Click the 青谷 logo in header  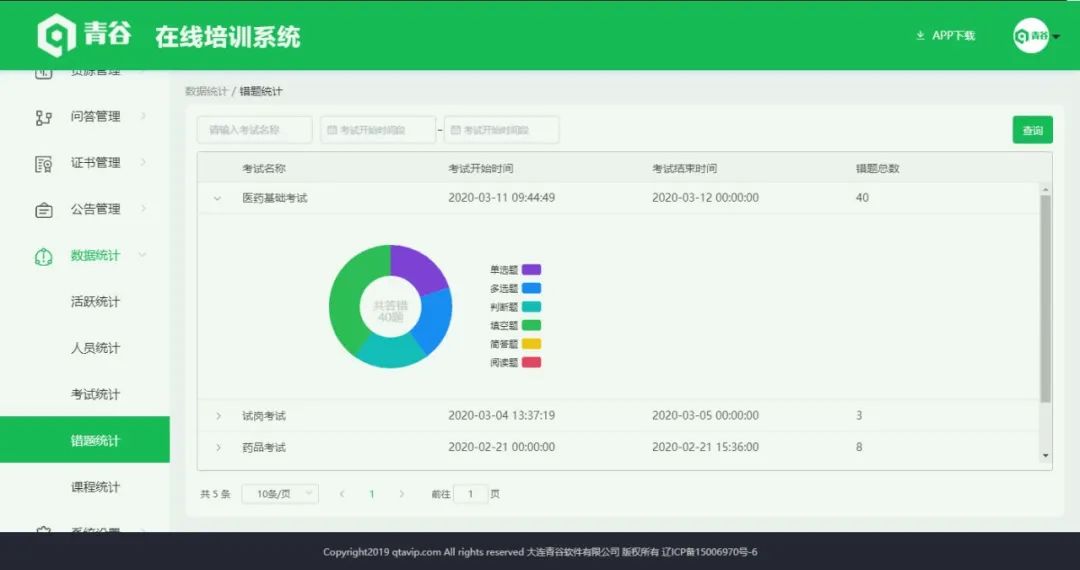85,36
